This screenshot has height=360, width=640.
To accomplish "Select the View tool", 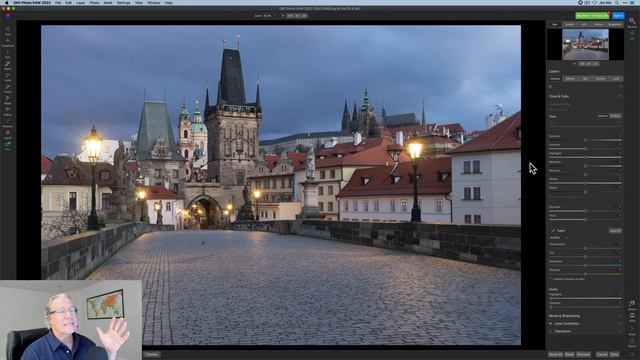I will pos(7,146).
